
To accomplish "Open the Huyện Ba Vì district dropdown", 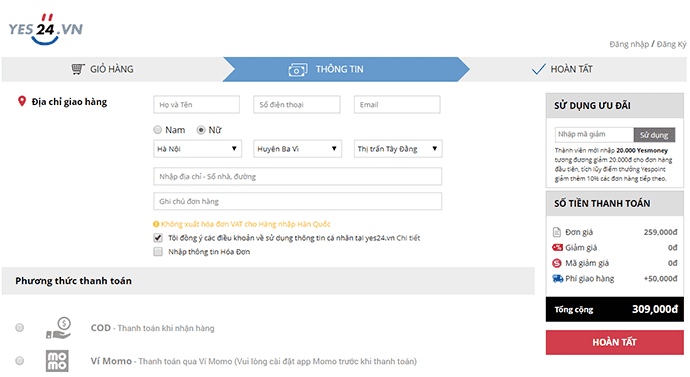I will tap(297, 149).
